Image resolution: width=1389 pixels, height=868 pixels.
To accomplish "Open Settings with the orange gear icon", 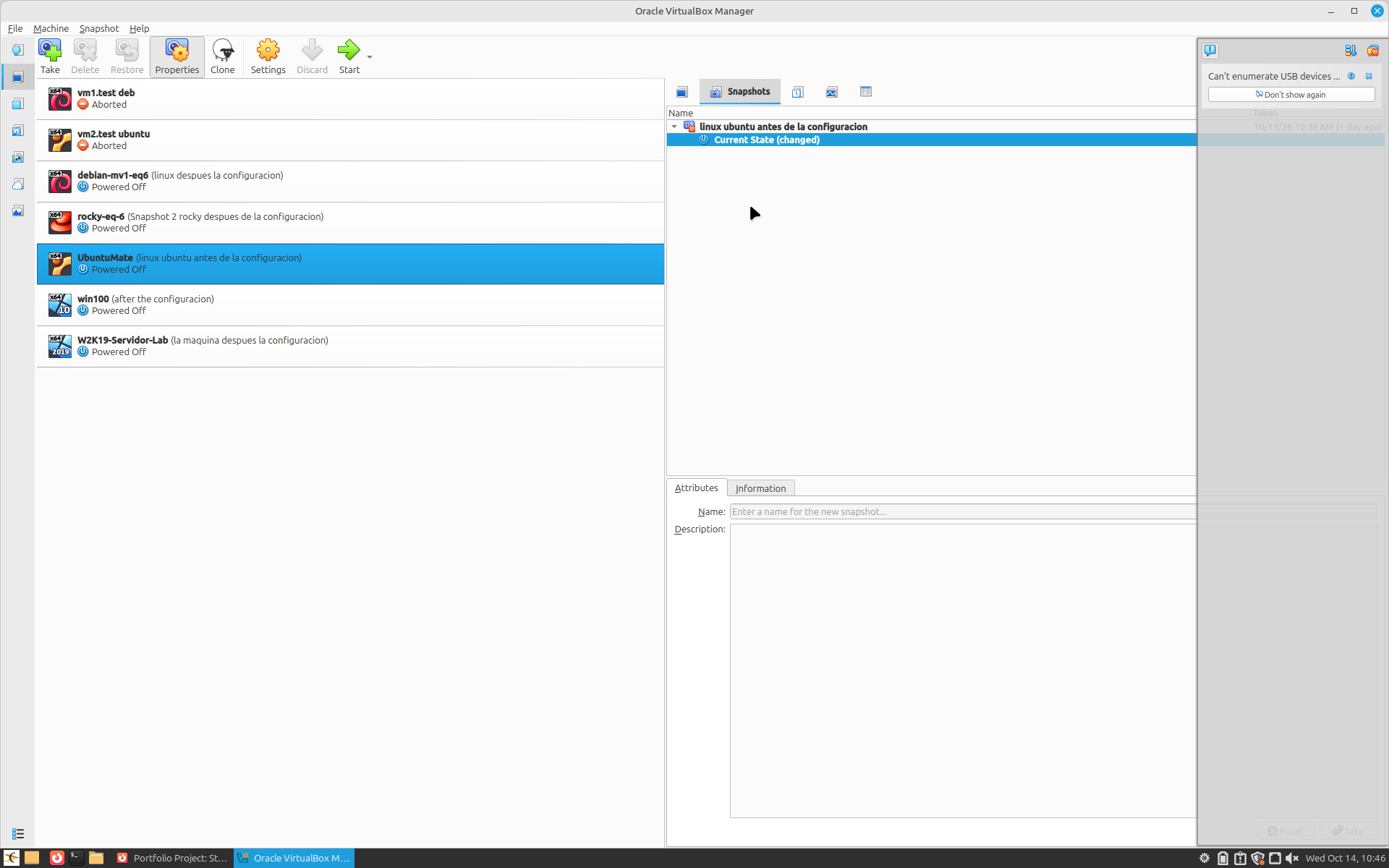I will tap(268, 56).
